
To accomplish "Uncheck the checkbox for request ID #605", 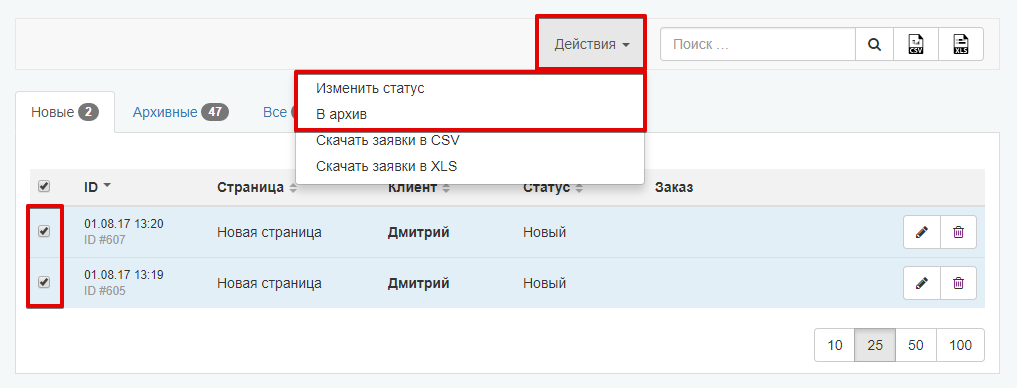I will click(x=44, y=282).
